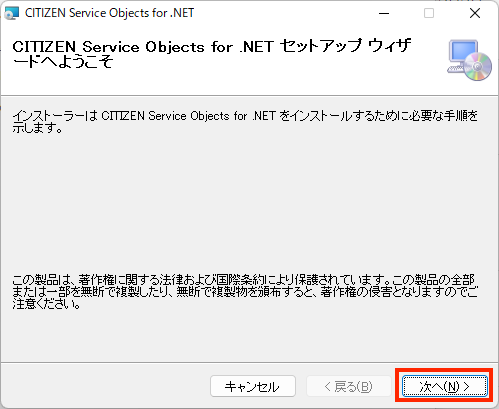Click the divider line under the header banner
499x409 pixels.
point(249,95)
